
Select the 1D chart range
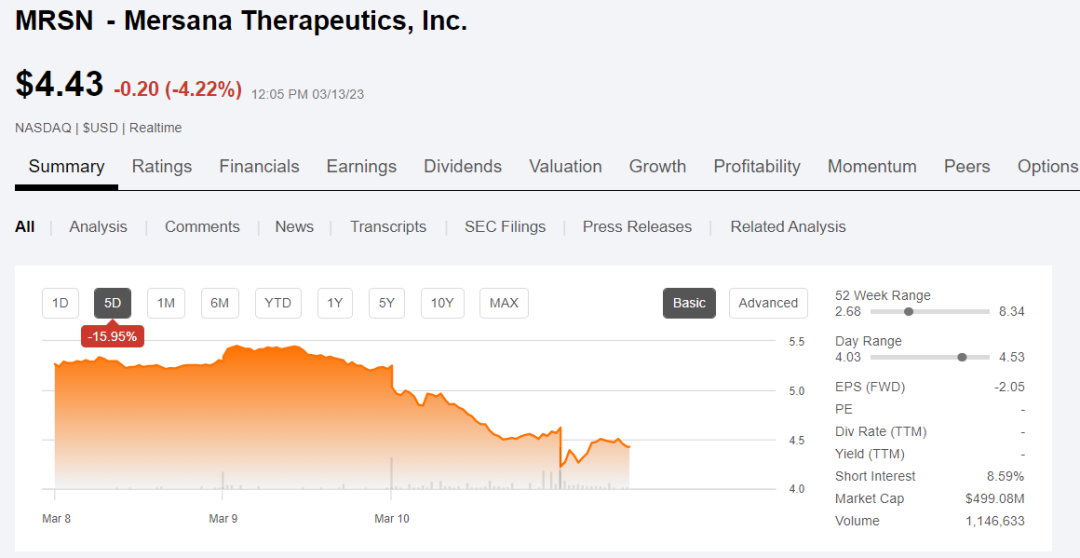point(60,303)
